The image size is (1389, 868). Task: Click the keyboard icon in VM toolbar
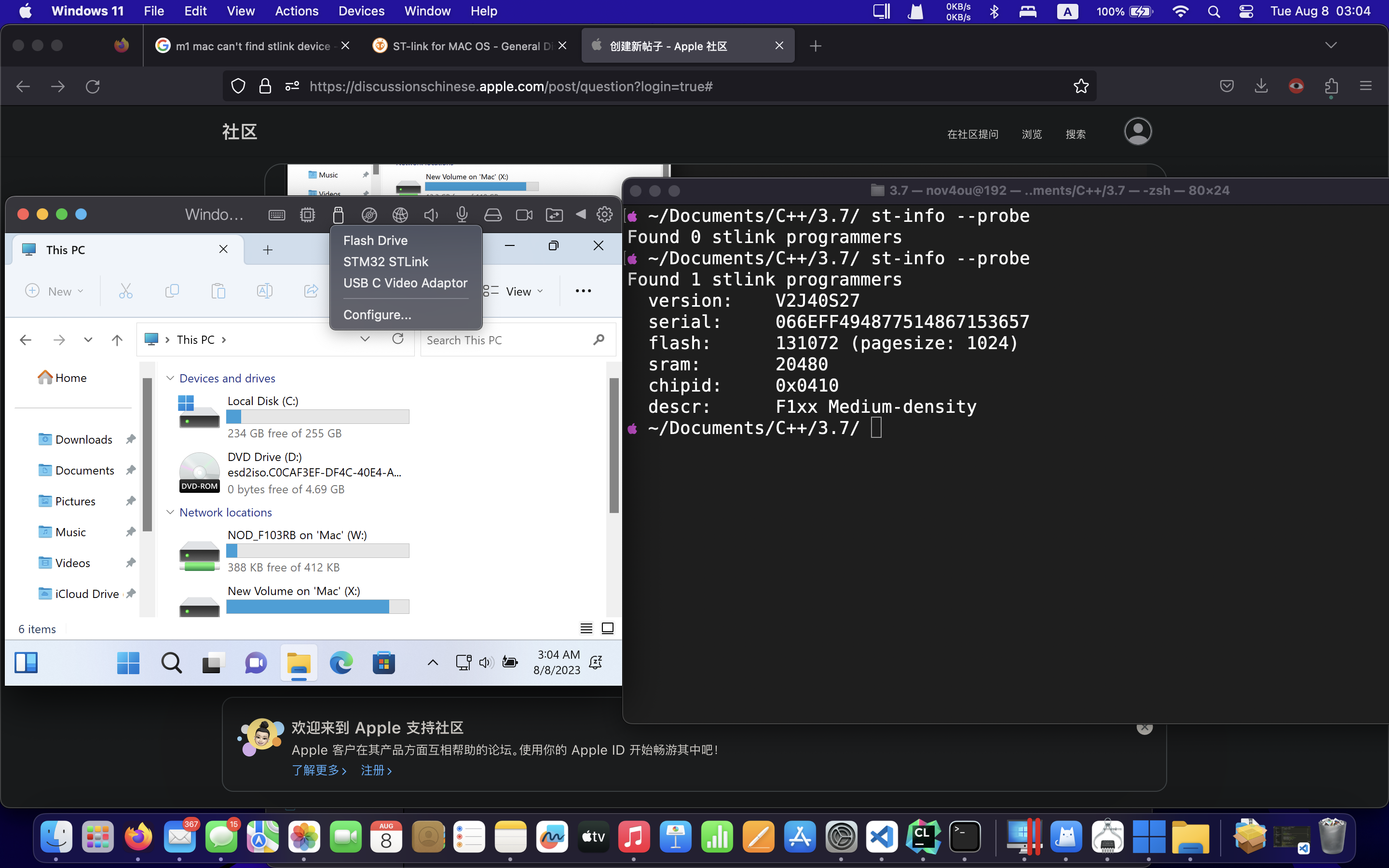pos(277,215)
